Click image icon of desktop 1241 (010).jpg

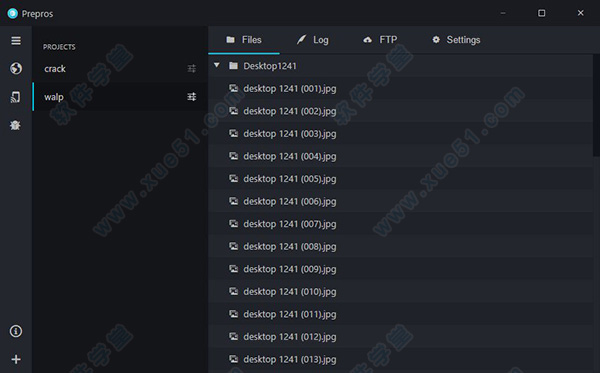pos(233,292)
